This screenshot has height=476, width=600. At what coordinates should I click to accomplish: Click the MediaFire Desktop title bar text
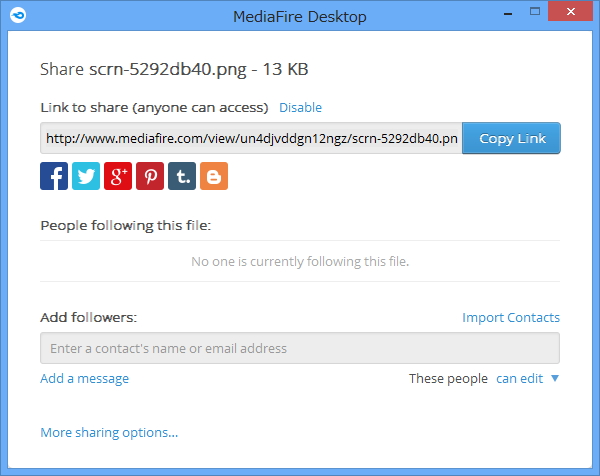pos(299,16)
